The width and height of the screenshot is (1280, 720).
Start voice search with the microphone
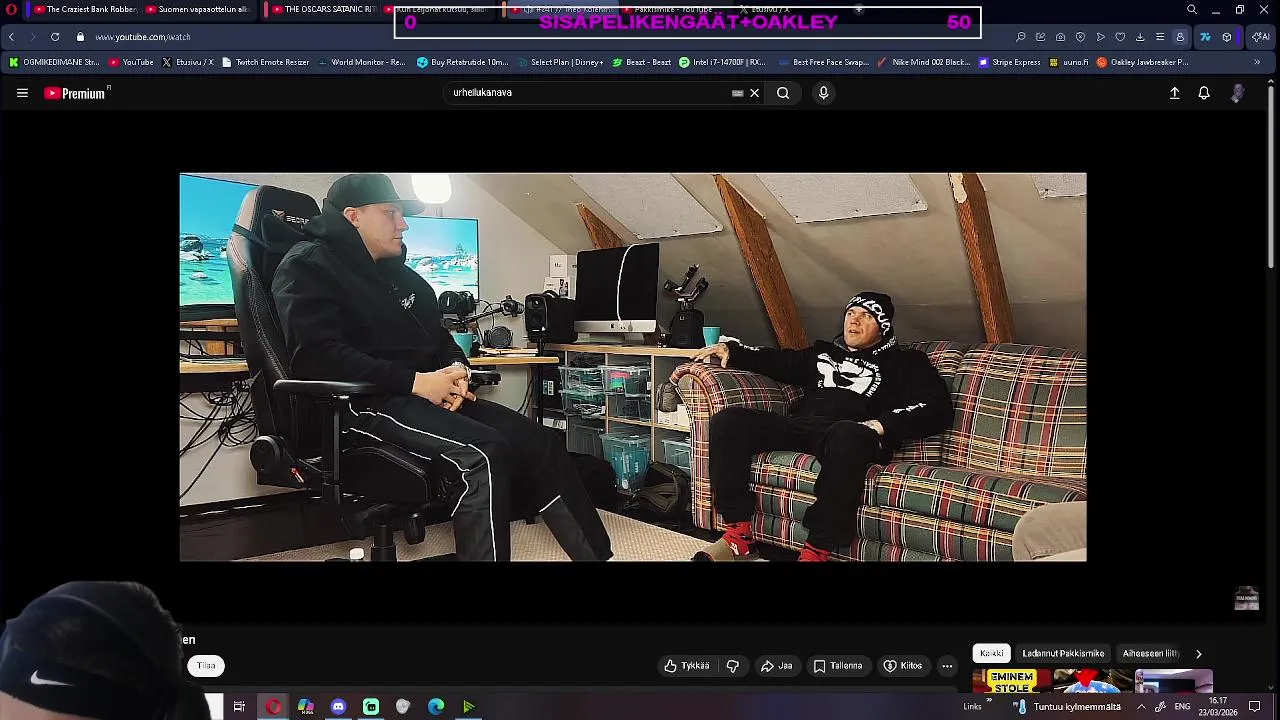point(823,93)
